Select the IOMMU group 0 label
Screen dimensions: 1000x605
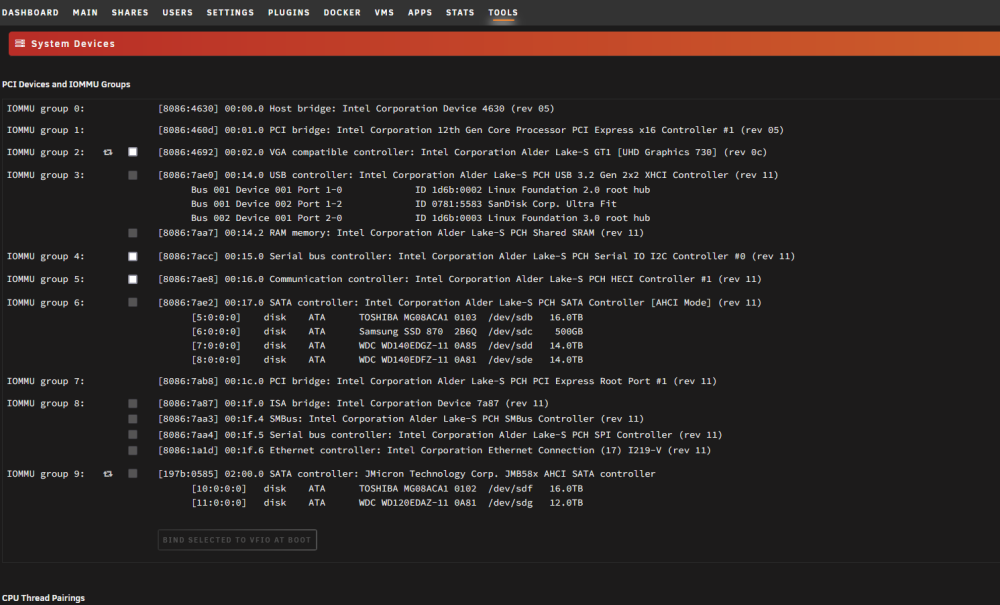45,108
